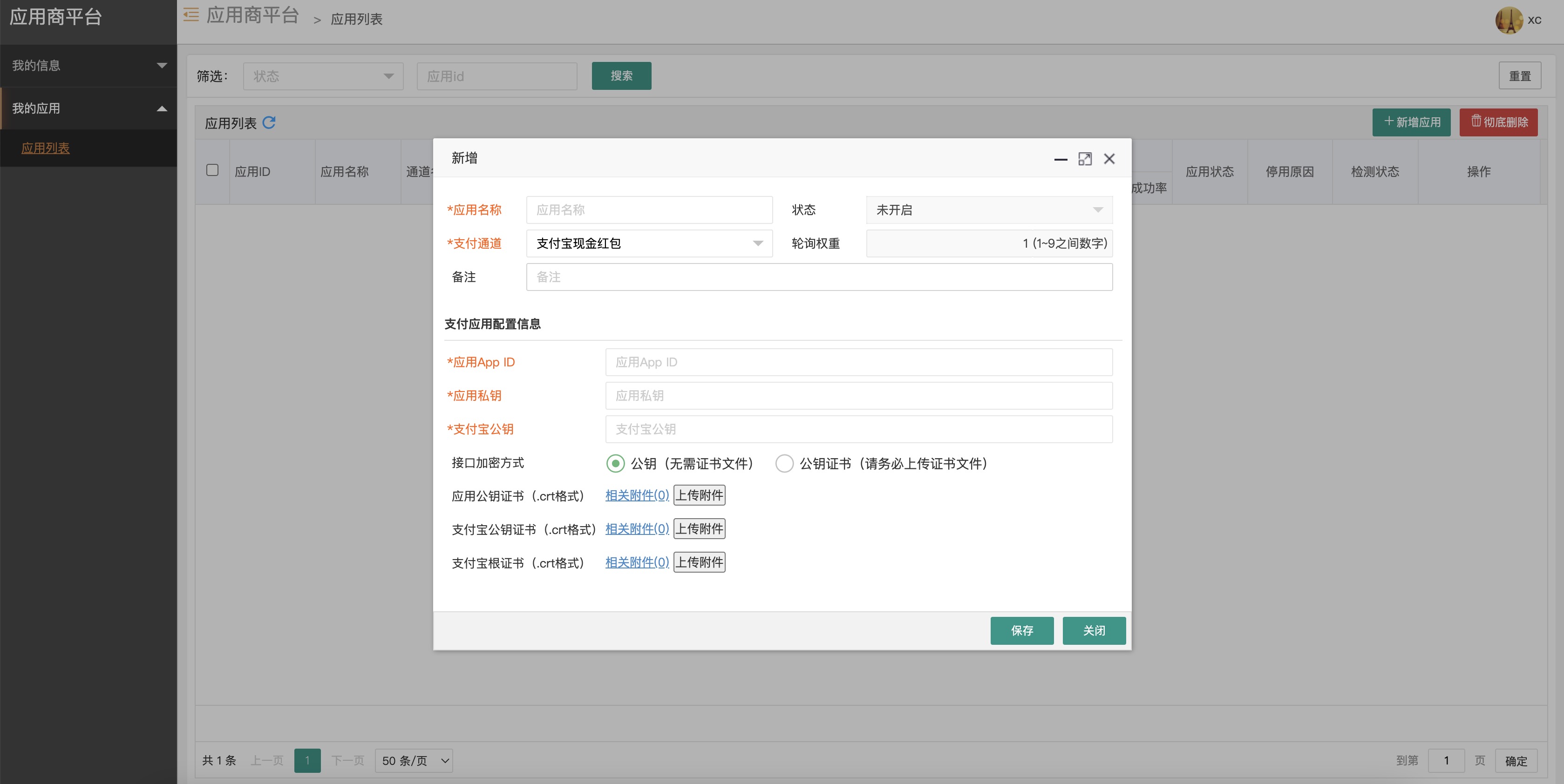1564x784 pixels.
Task: Click the 重置 button
Action: 1519,76
